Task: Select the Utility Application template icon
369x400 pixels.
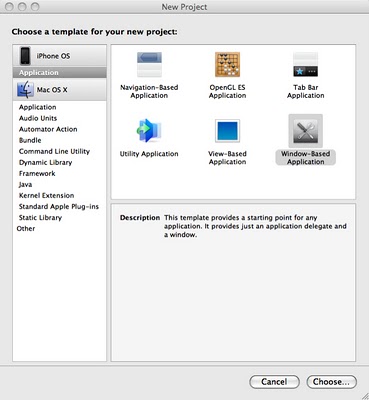Action: (149, 131)
